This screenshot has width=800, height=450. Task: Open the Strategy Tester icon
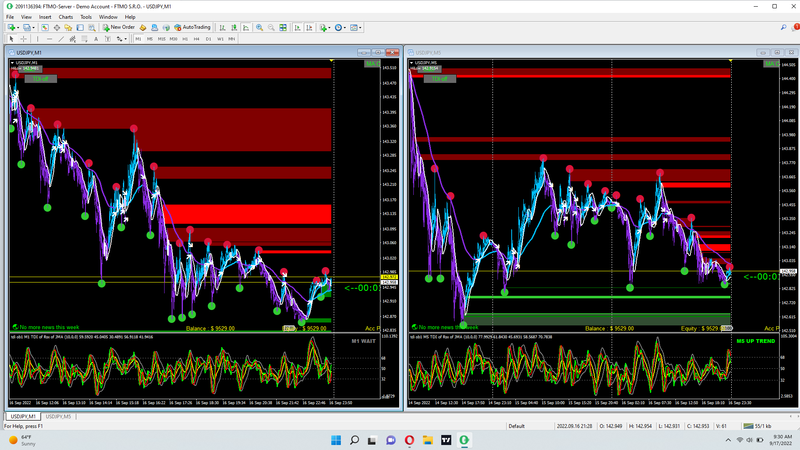tap(92, 28)
